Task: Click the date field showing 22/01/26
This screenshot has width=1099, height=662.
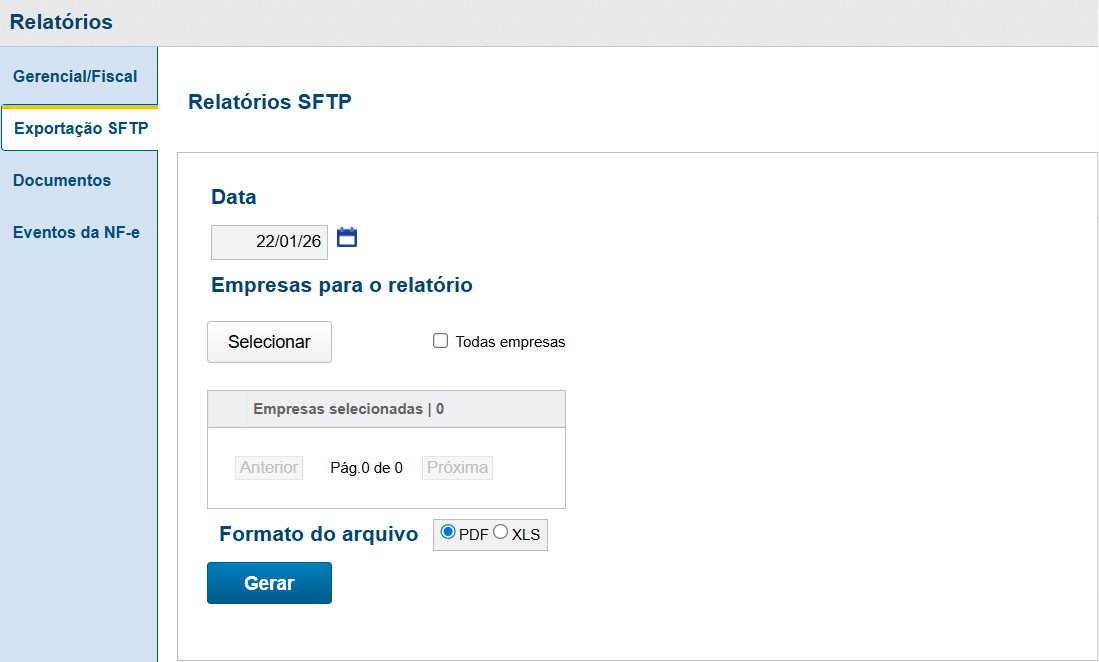Action: click(x=269, y=242)
